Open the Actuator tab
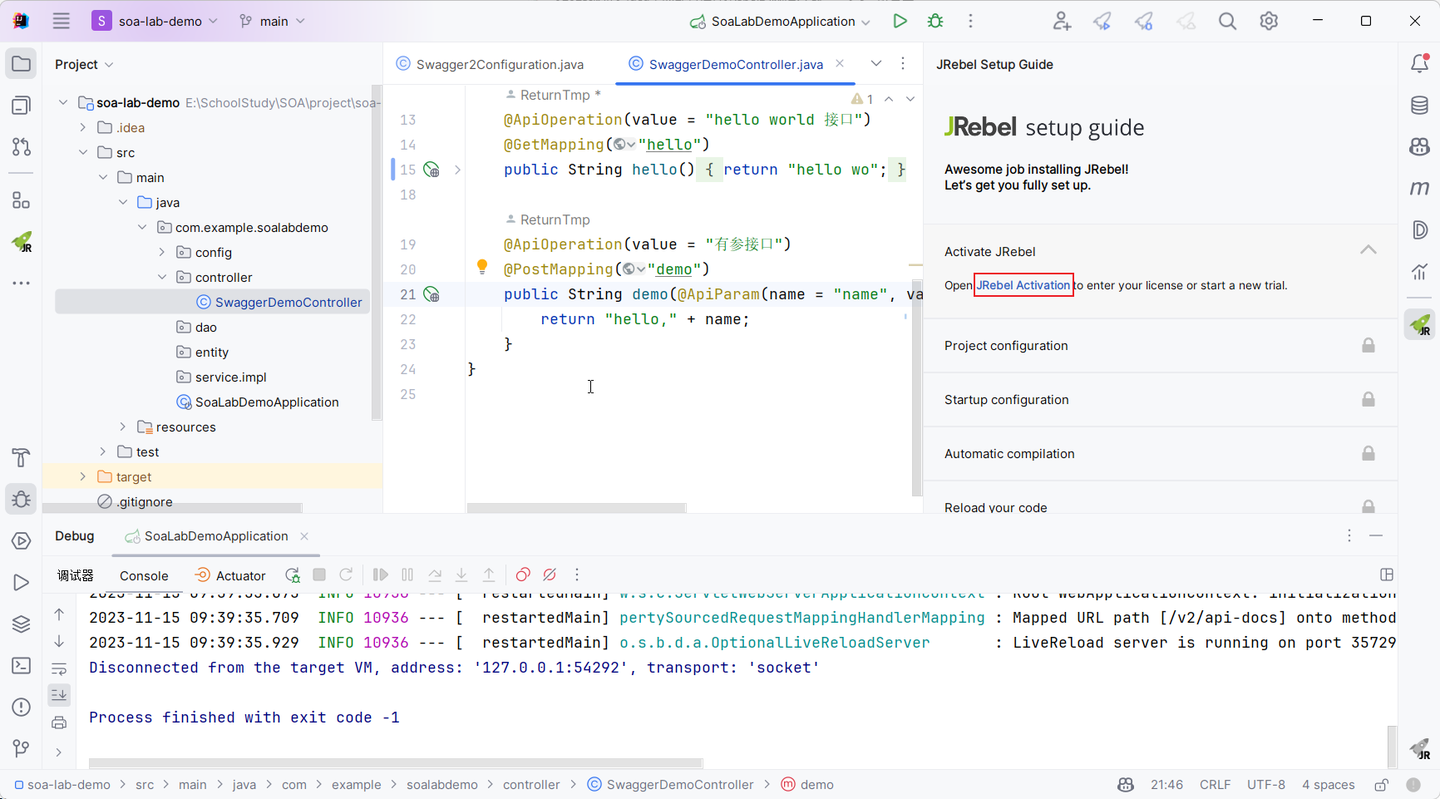The width and height of the screenshot is (1440, 799). pyautogui.click(x=230, y=576)
